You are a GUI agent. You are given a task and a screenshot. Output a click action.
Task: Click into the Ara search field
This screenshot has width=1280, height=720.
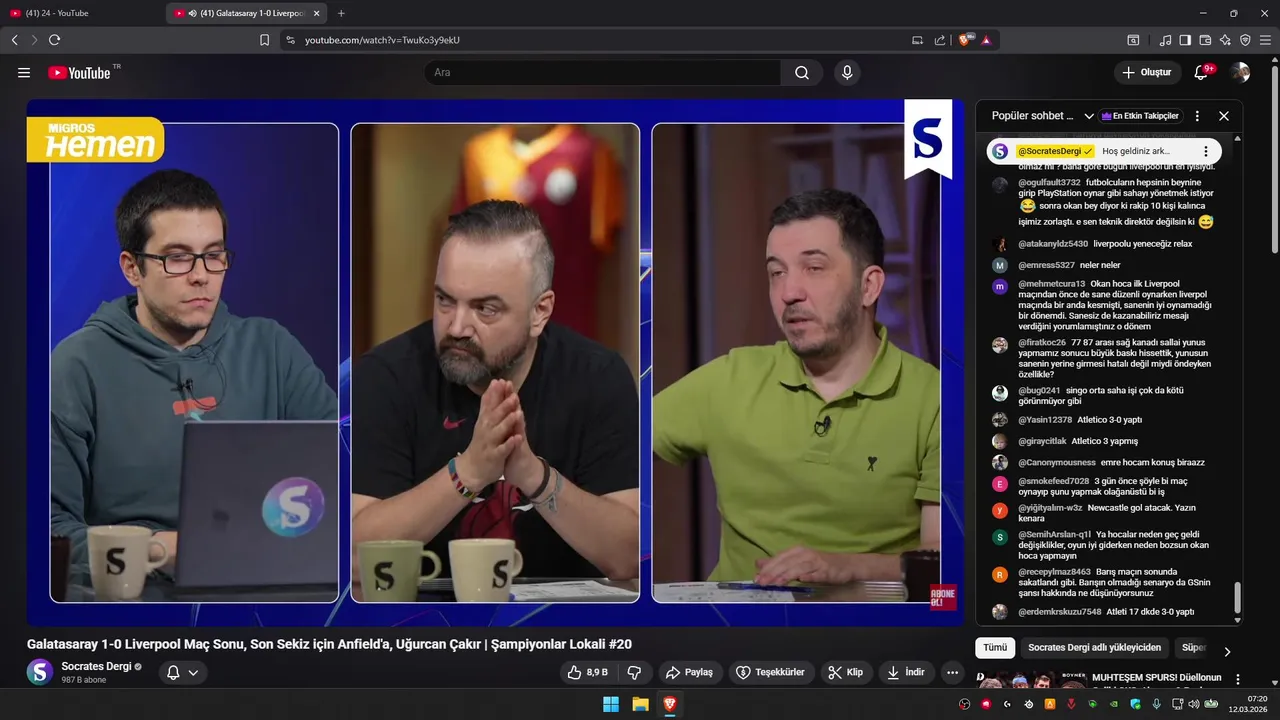click(604, 73)
